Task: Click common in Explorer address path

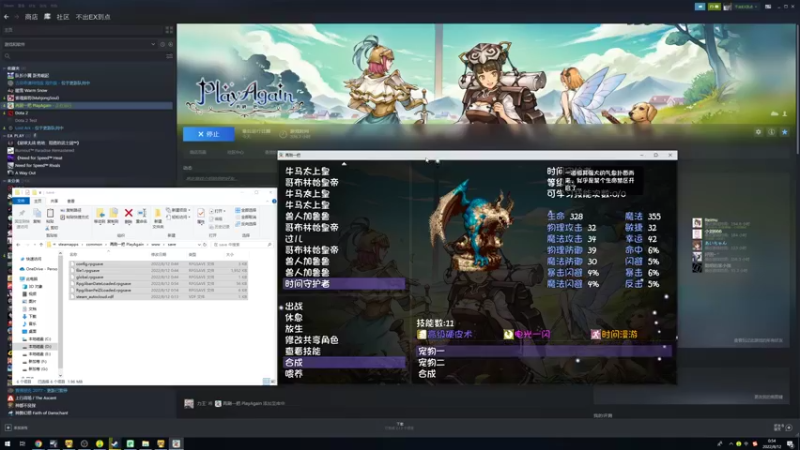Action: coord(94,244)
